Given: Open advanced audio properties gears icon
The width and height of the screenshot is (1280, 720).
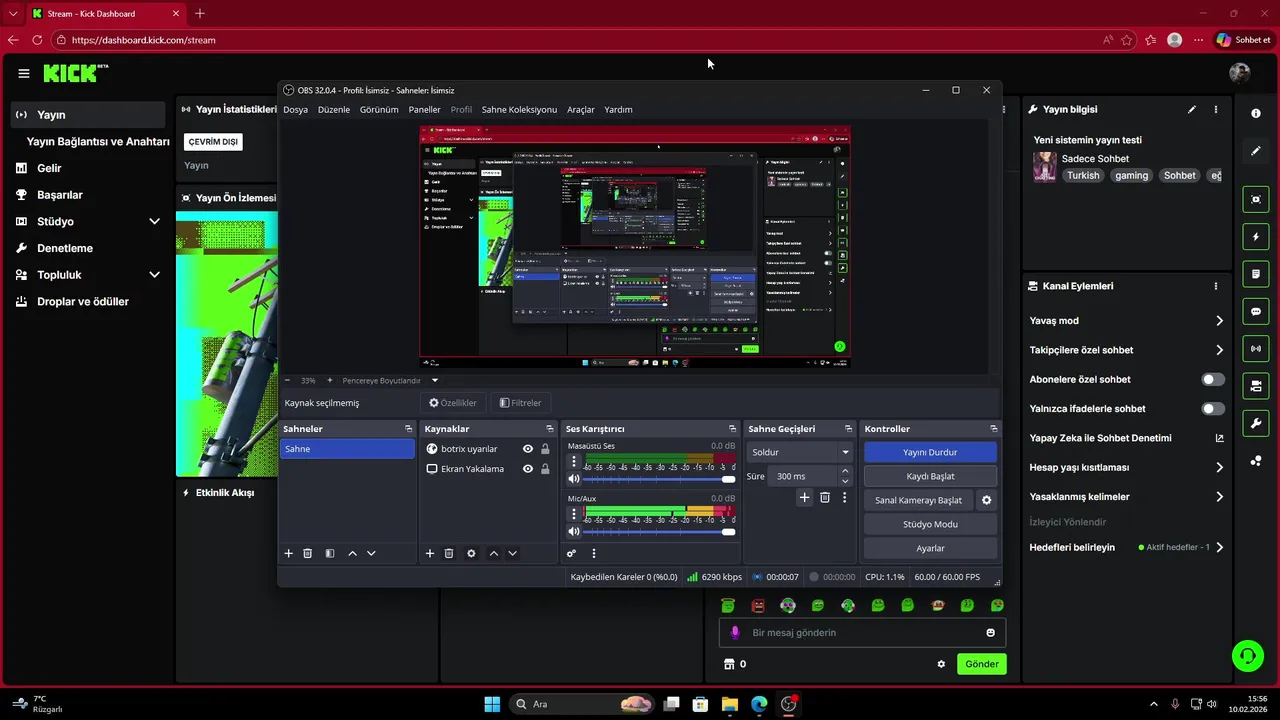Looking at the screenshot, I should [x=572, y=553].
